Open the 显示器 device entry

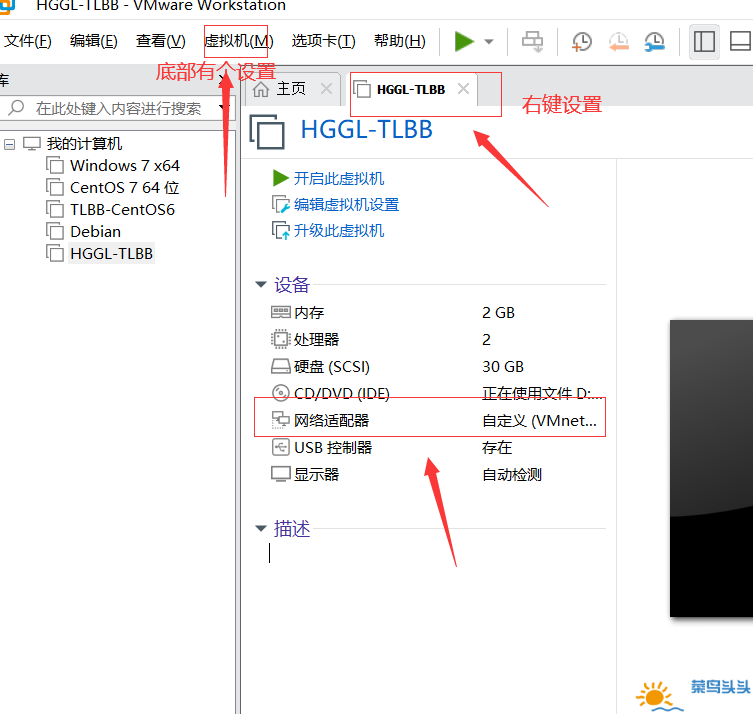pyautogui.click(x=316, y=475)
